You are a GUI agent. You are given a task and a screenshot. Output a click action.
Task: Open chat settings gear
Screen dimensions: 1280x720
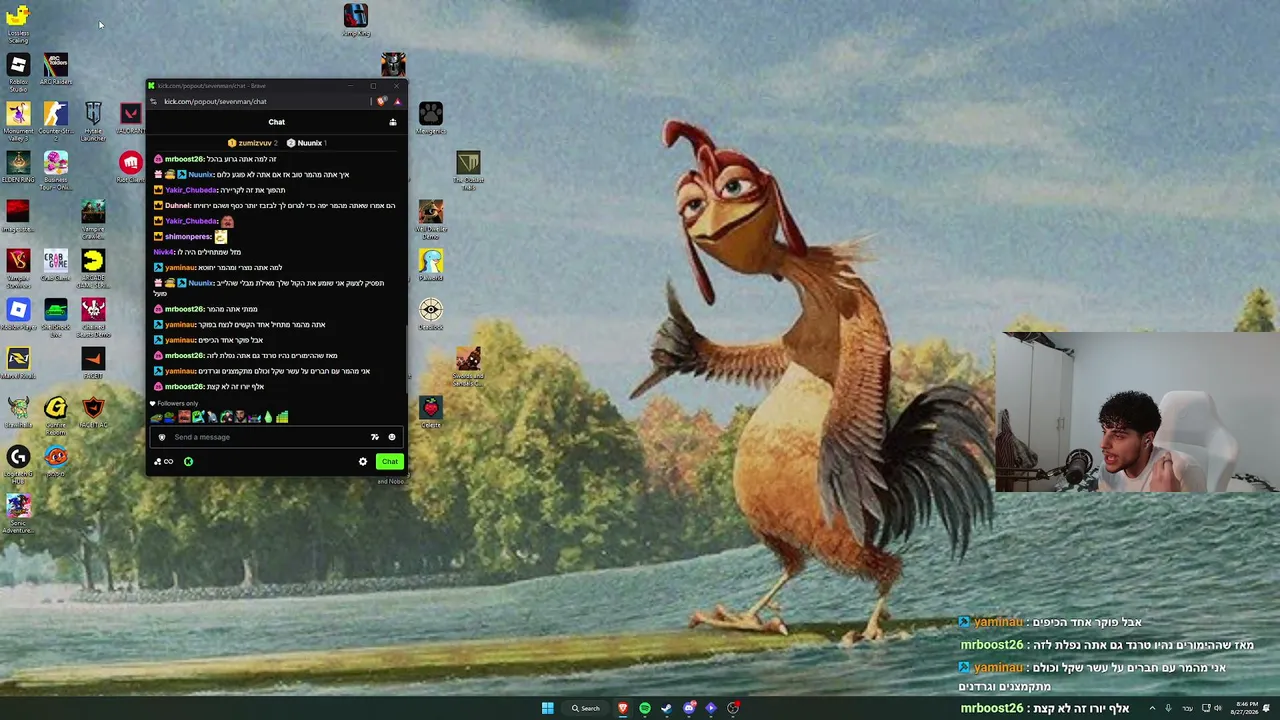pos(363,462)
